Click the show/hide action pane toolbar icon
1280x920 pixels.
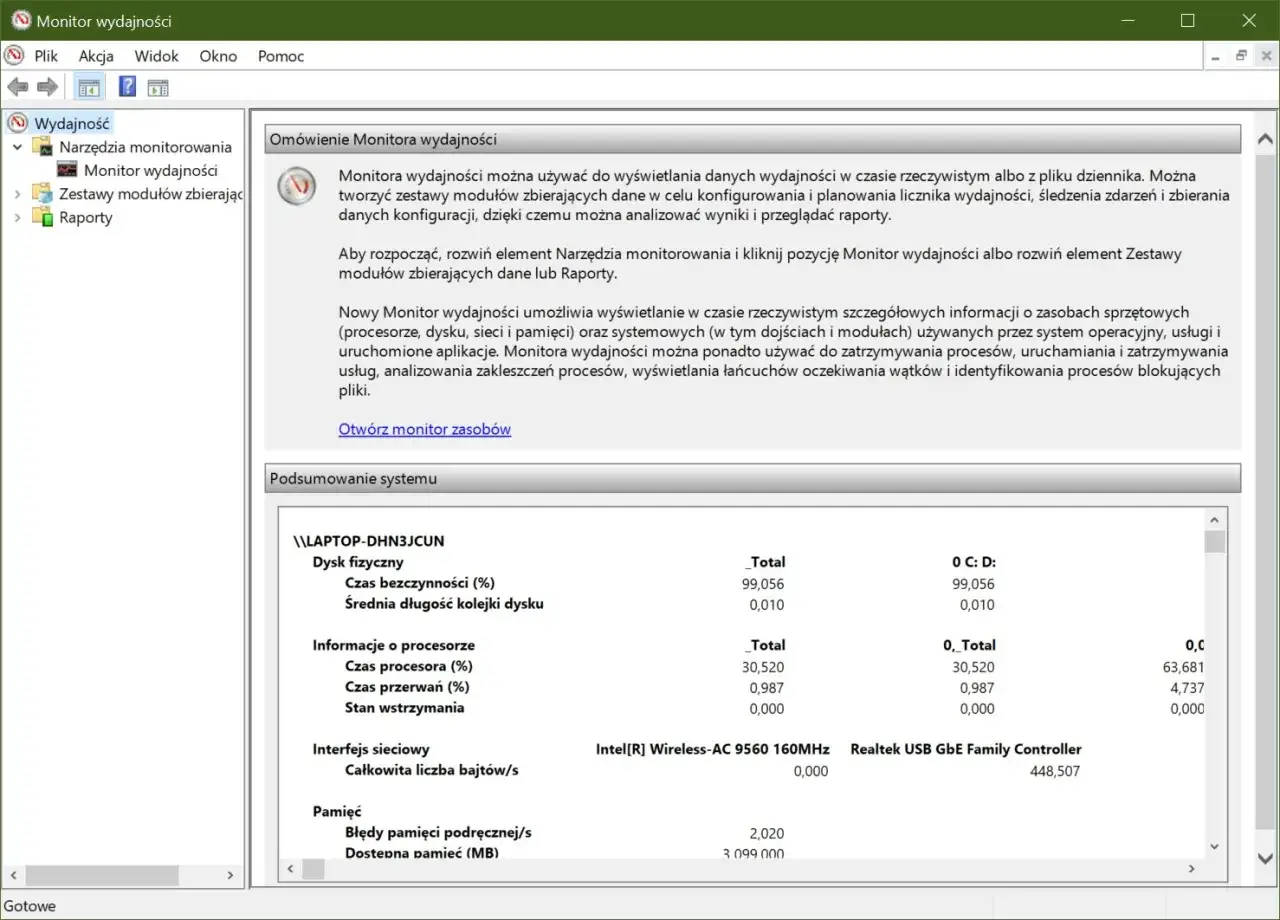point(157,86)
